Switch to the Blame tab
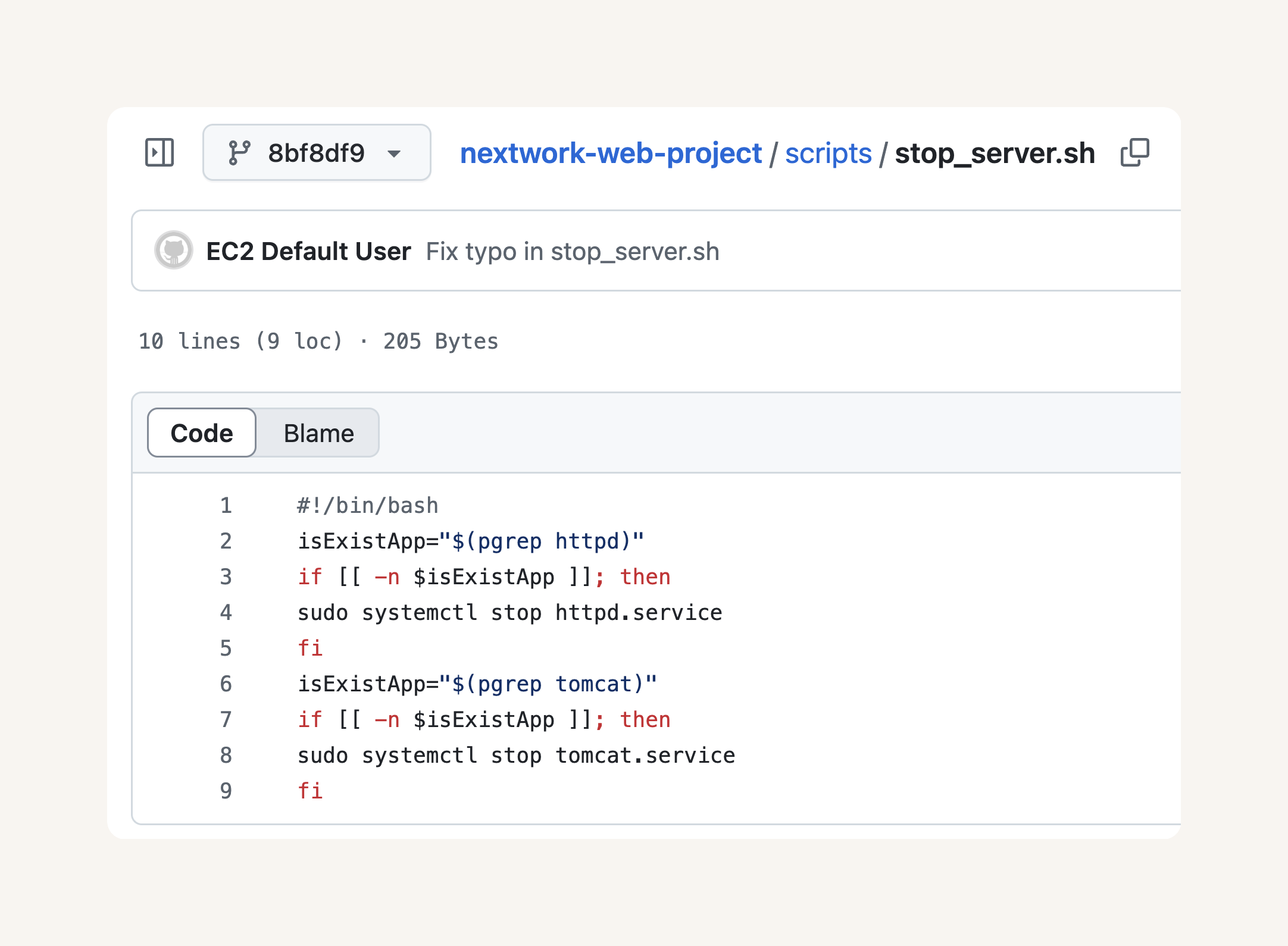This screenshot has width=1288, height=946. tap(318, 433)
